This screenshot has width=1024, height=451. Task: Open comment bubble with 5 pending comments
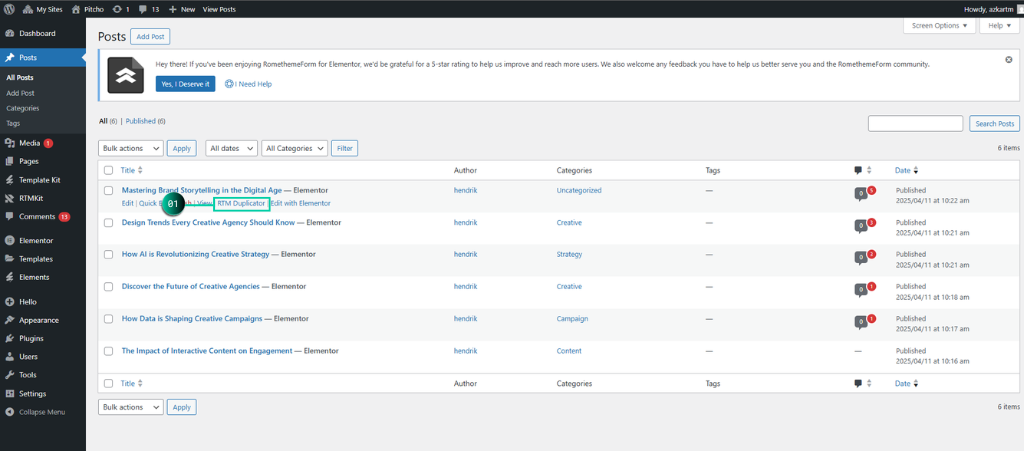(865, 193)
